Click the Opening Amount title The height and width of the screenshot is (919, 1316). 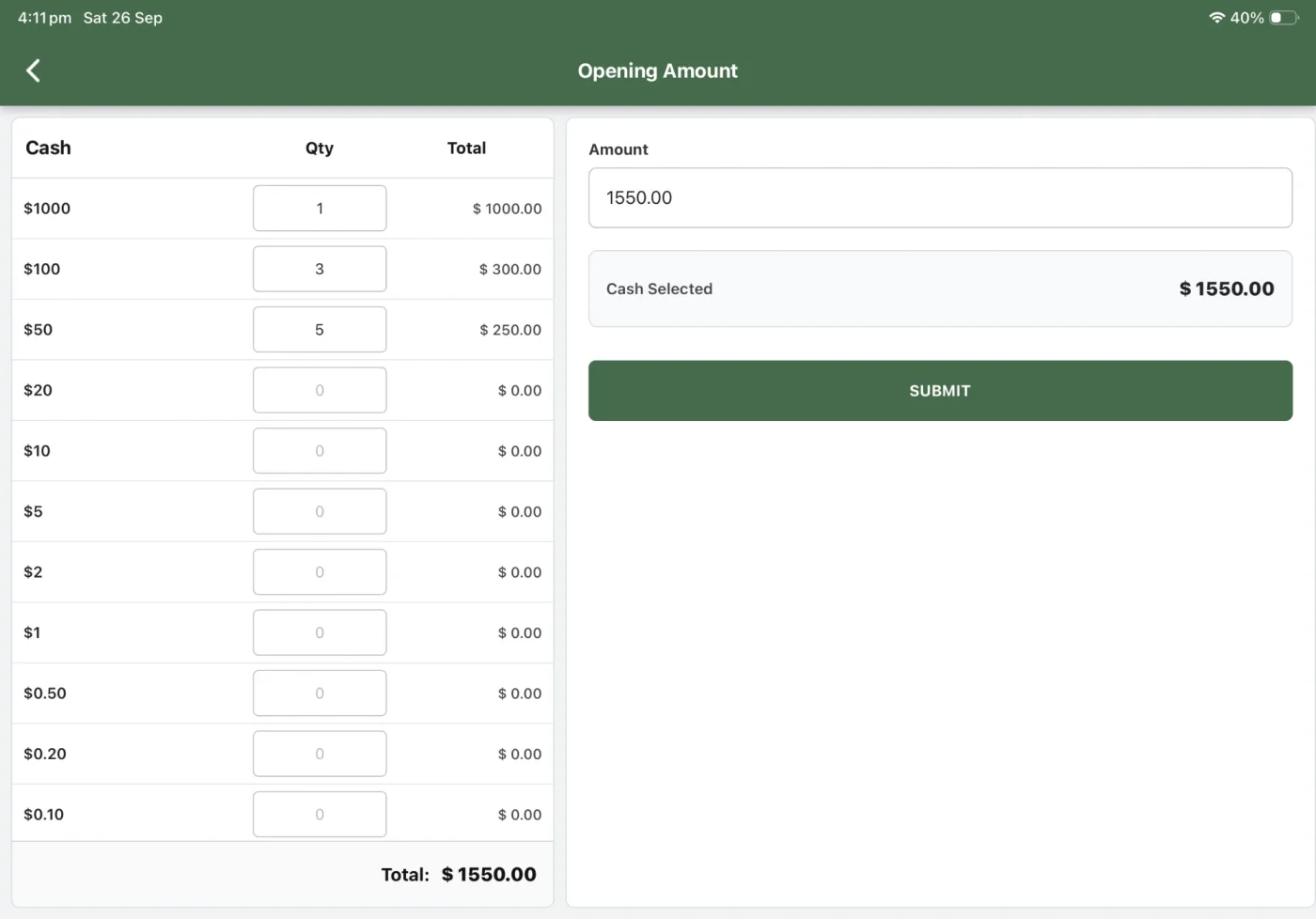pos(658,71)
